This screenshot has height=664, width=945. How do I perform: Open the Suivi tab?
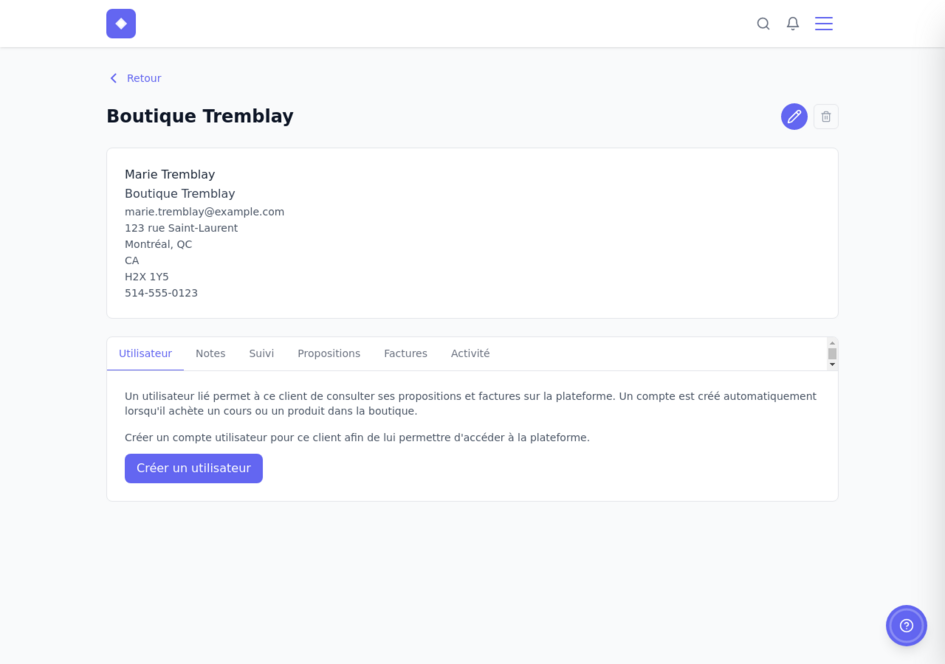pos(262,354)
